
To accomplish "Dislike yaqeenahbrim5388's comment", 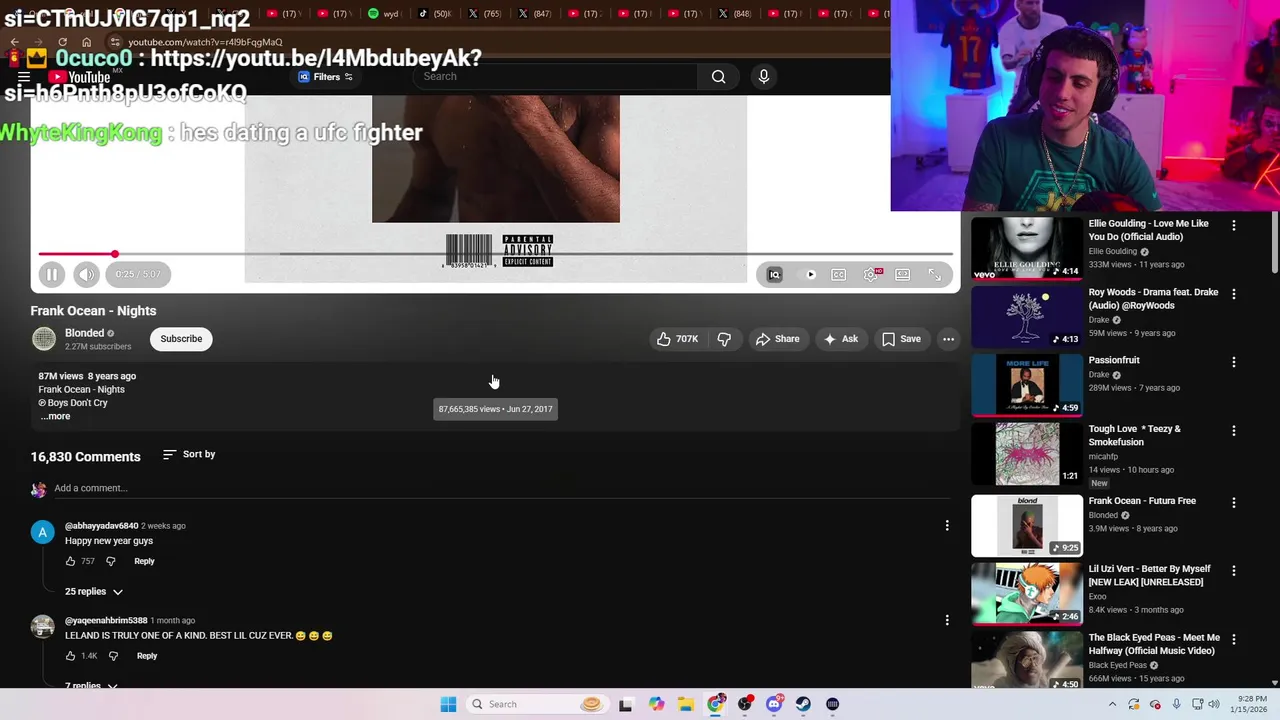I will coord(113,656).
